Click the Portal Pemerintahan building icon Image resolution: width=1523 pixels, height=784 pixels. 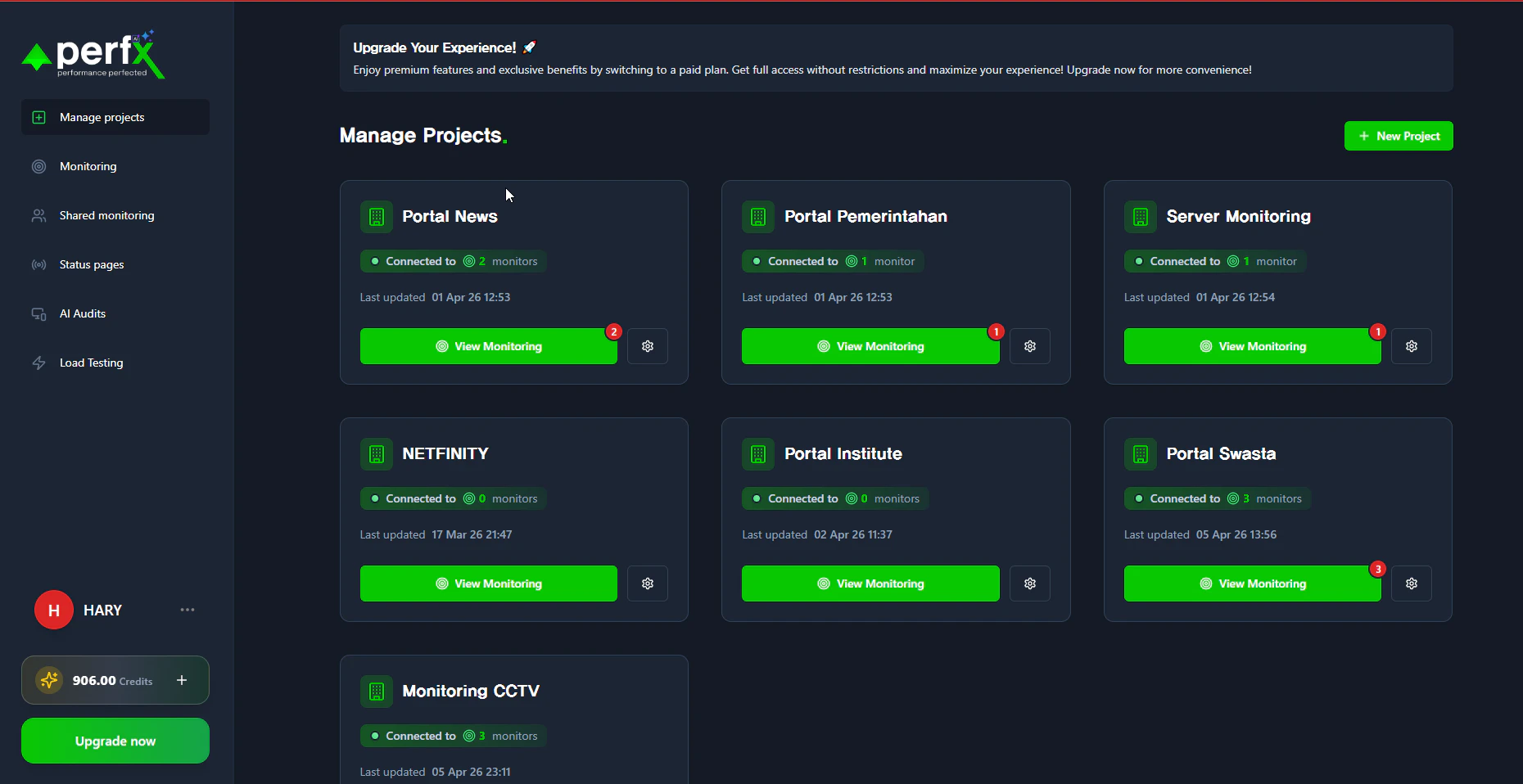click(x=758, y=217)
